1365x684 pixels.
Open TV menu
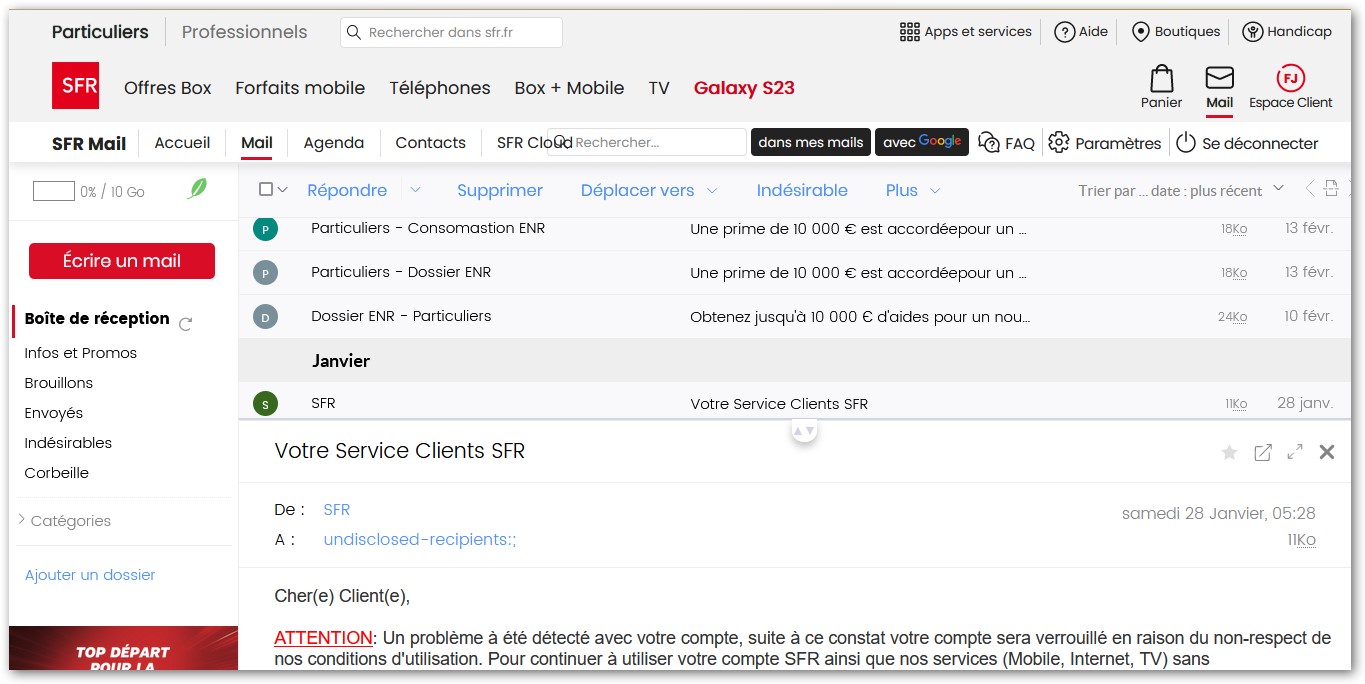coord(658,88)
